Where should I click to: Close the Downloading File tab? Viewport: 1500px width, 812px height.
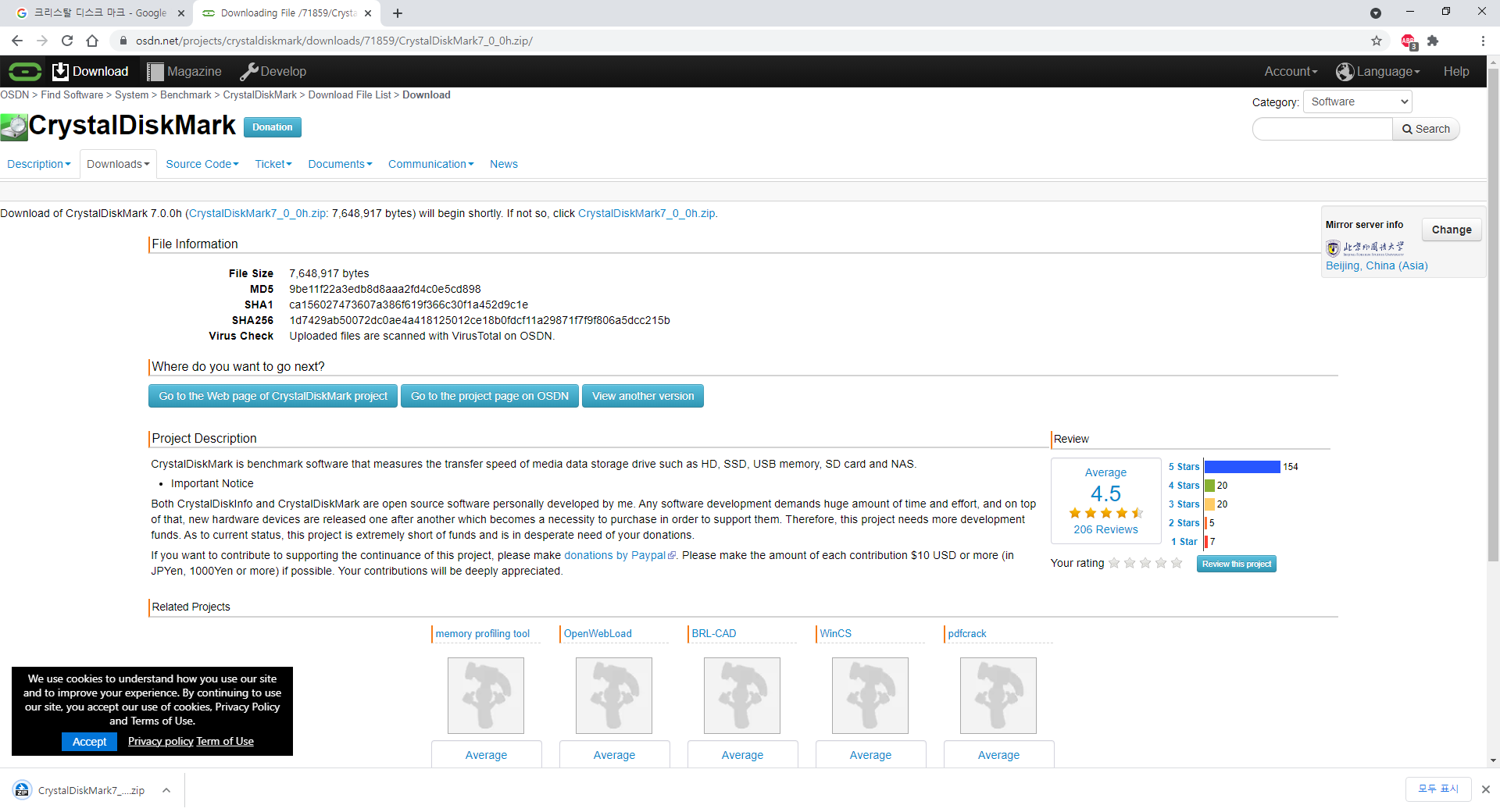tap(368, 13)
